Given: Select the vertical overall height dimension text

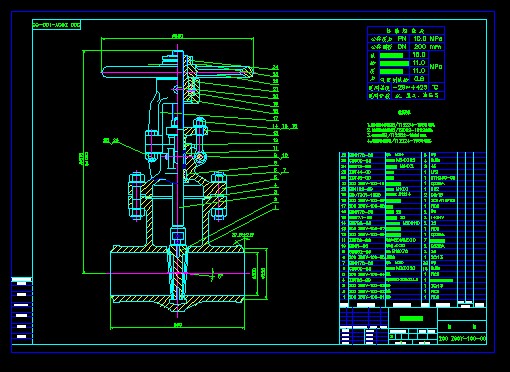Looking at the screenshot, I should pos(84,159).
